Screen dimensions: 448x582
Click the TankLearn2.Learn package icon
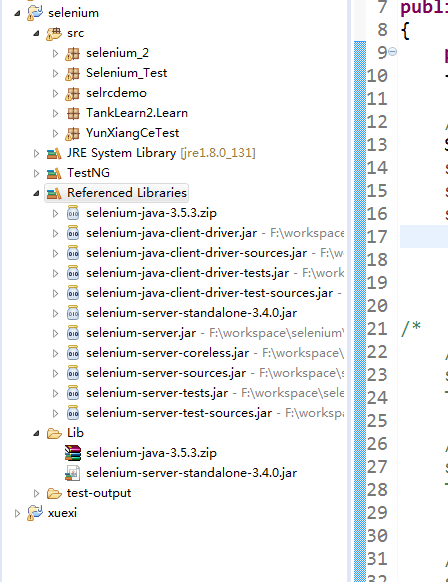pyautogui.click(x=73, y=113)
